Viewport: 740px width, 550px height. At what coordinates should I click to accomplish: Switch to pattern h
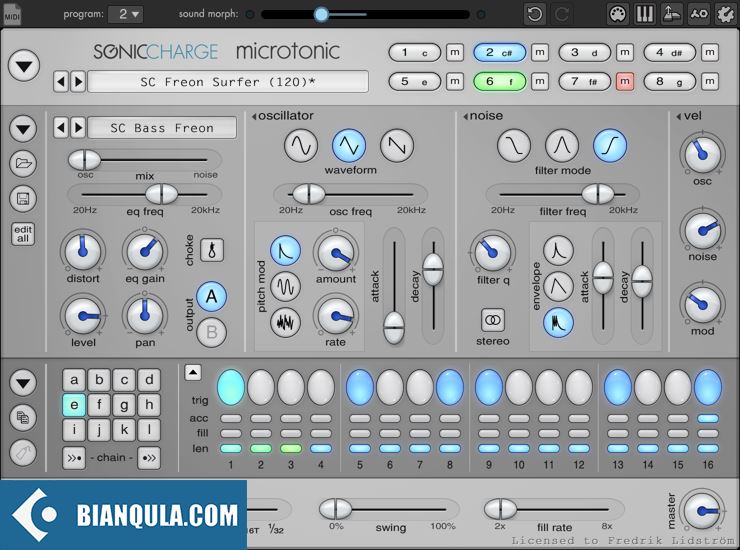tap(149, 405)
